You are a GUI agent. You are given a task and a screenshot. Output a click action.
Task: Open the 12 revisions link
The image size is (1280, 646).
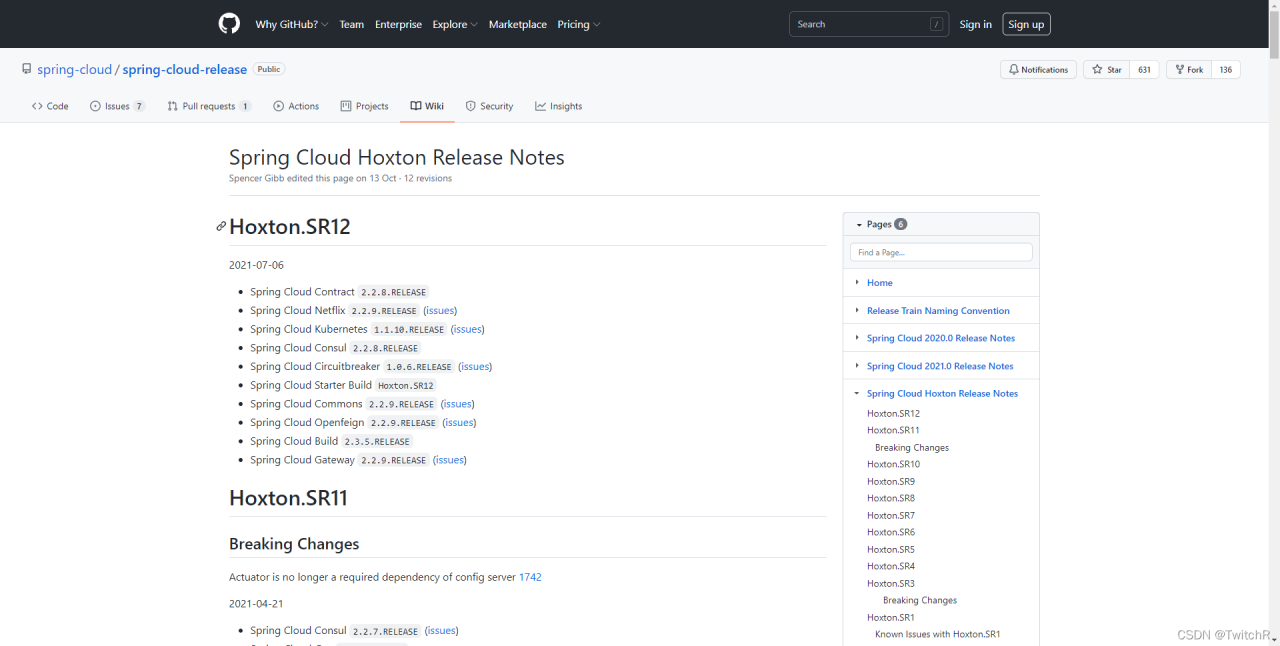(x=428, y=178)
